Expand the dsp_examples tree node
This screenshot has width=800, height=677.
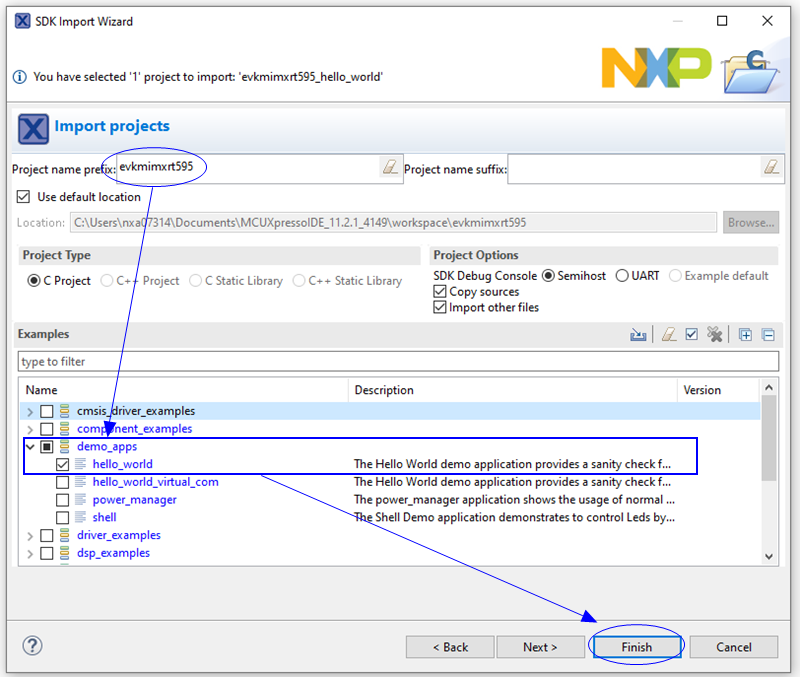[30, 554]
